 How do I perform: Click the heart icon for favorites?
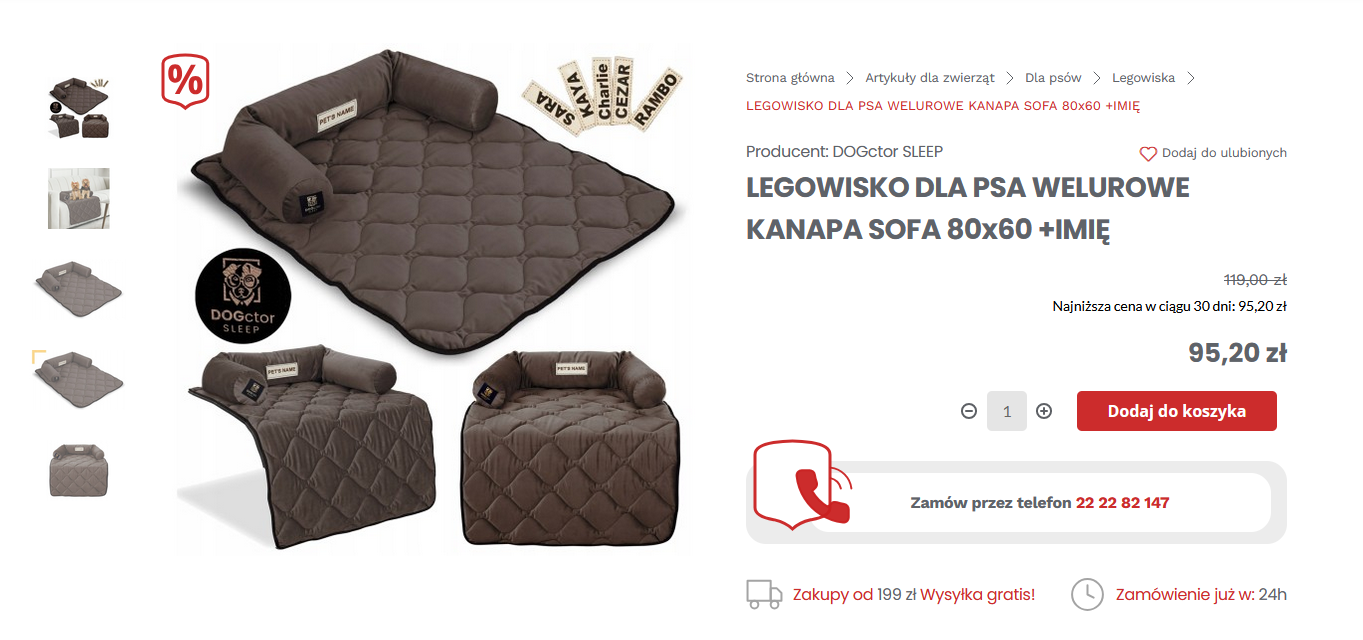(1148, 154)
